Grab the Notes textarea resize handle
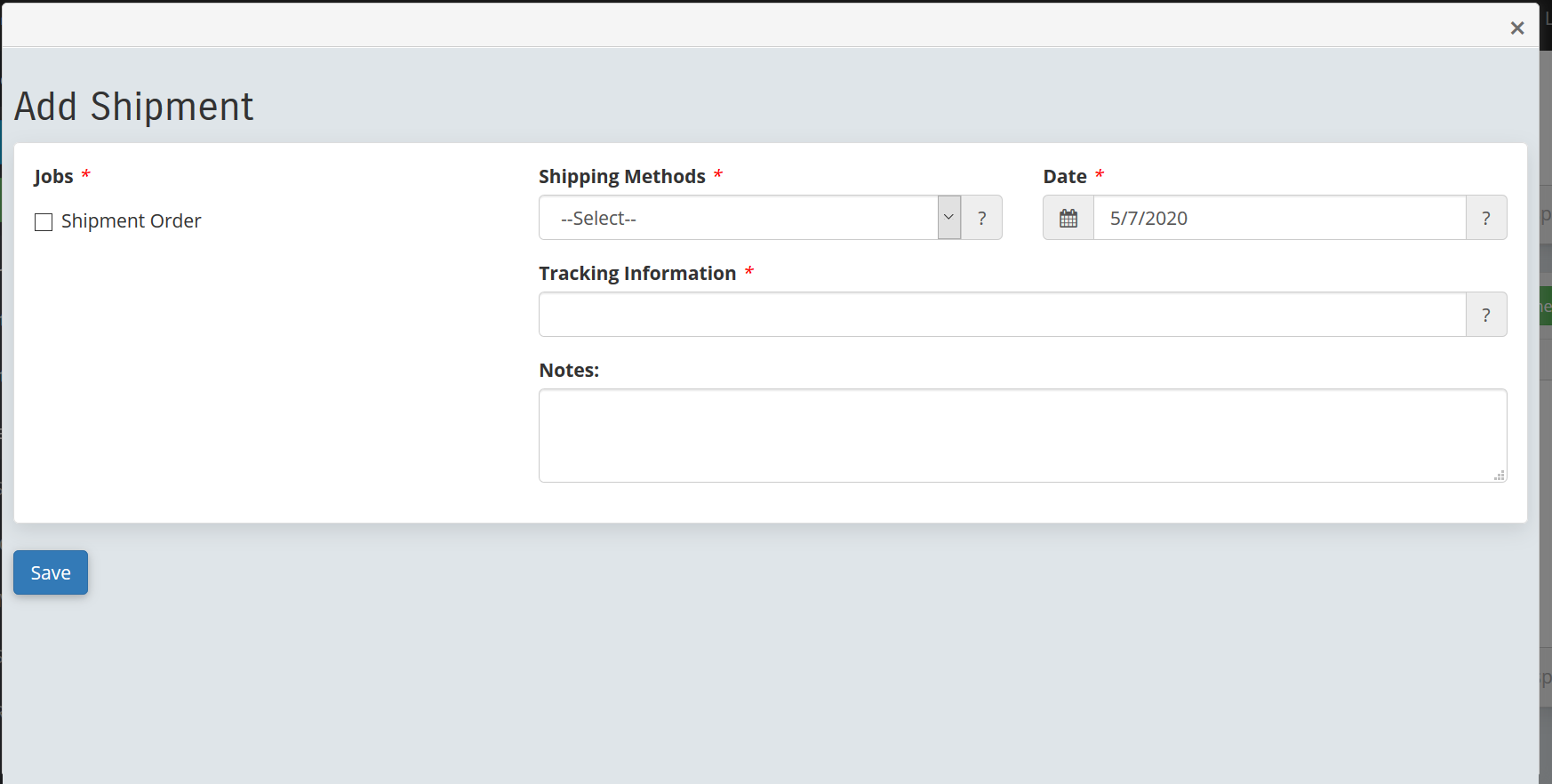 pos(1499,476)
